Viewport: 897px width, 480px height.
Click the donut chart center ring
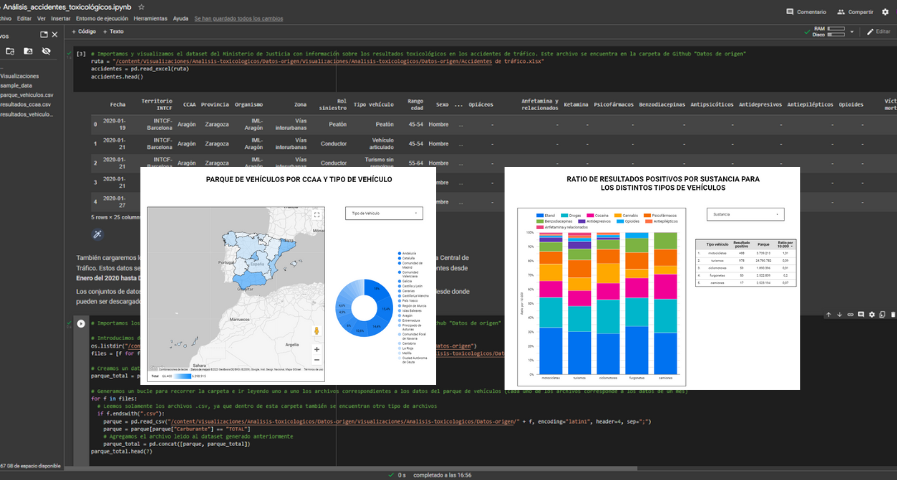tap(363, 308)
